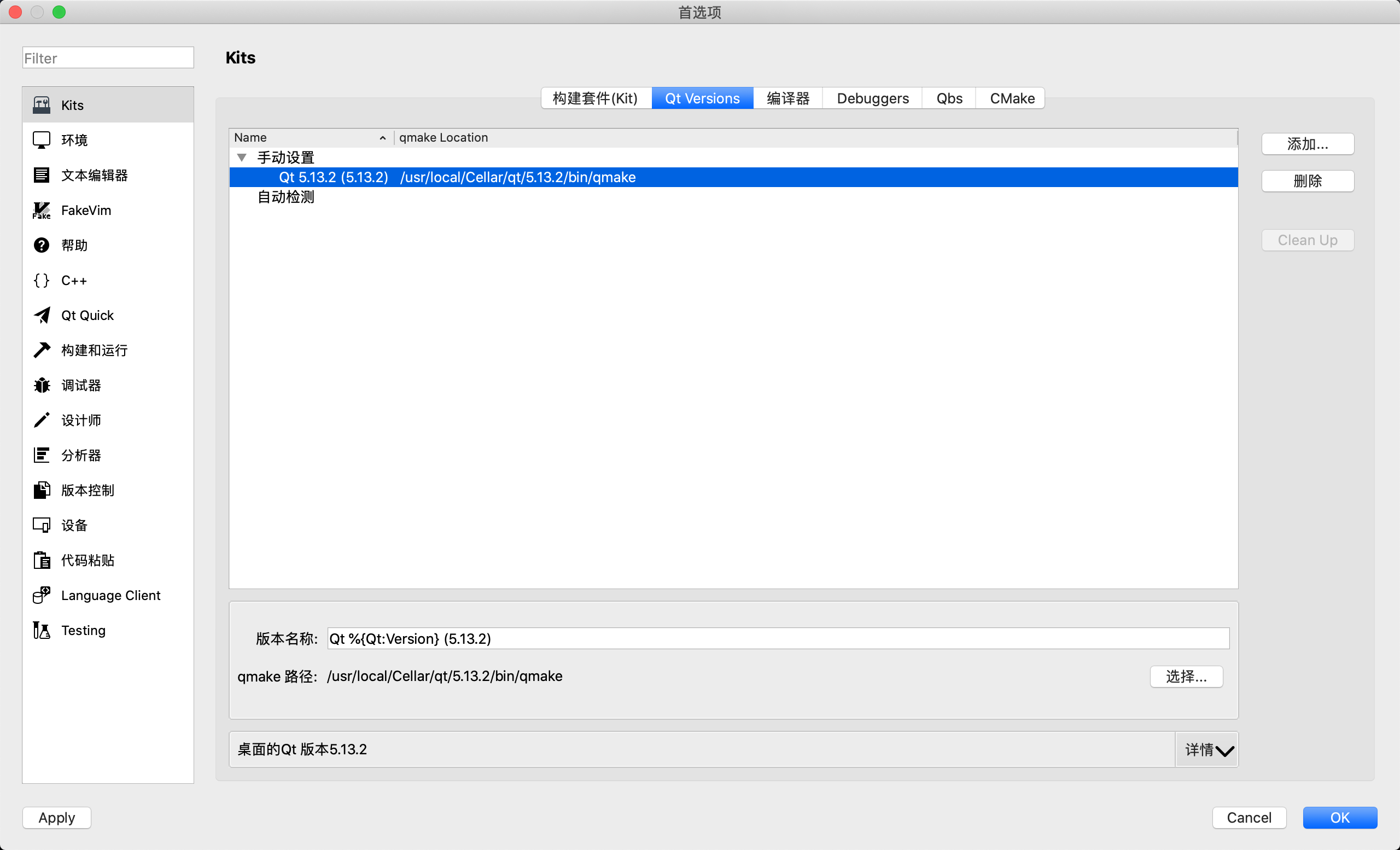Focus the Filter search field
The image size is (1400, 850).
tap(108, 58)
